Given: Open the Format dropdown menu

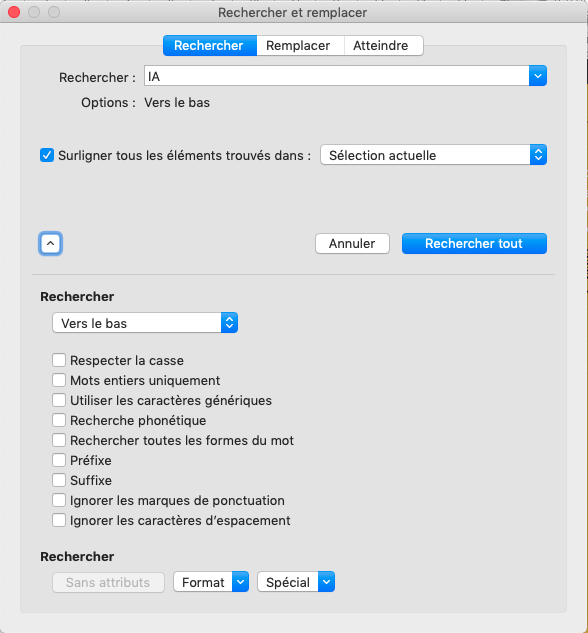Looking at the screenshot, I should click(x=211, y=582).
